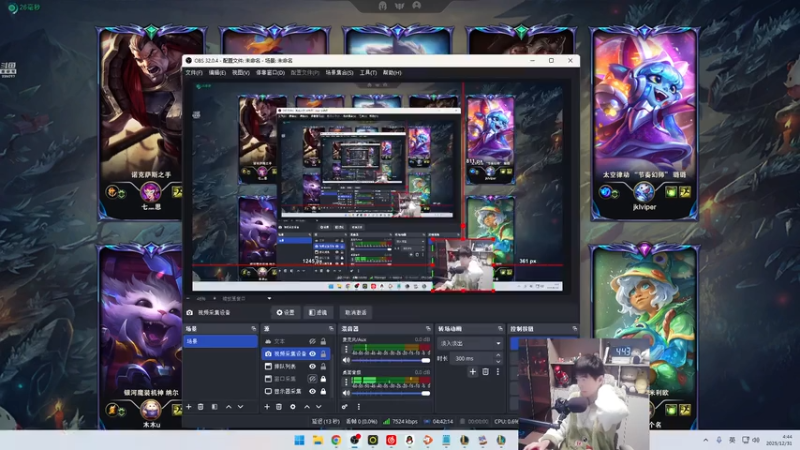Open scene filters icon in scenes toolbar

pos(214,407)
